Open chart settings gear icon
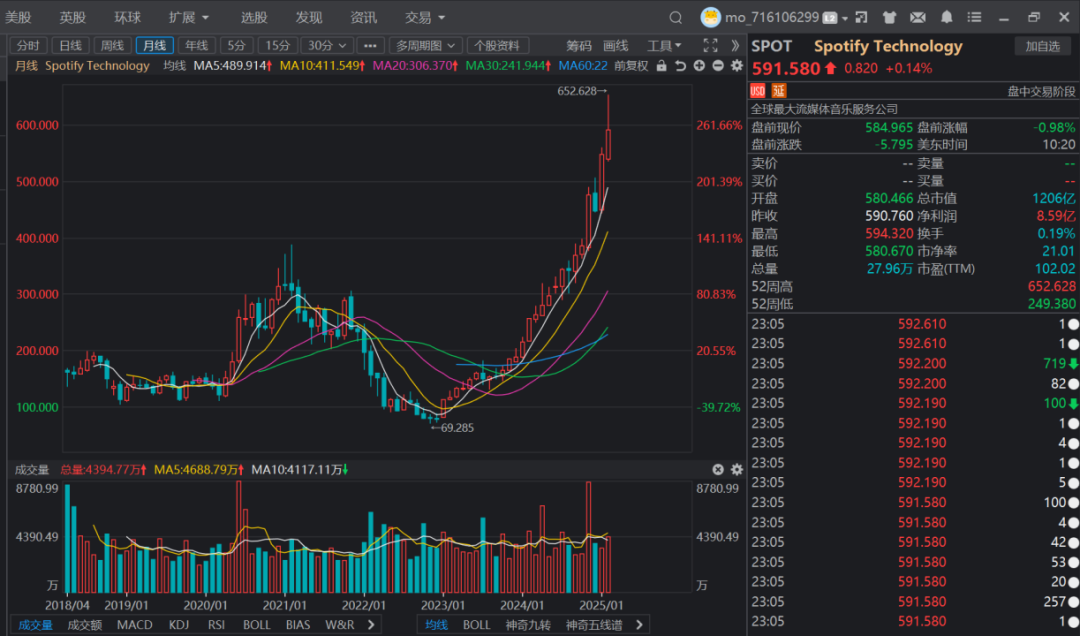 [737, 66]
